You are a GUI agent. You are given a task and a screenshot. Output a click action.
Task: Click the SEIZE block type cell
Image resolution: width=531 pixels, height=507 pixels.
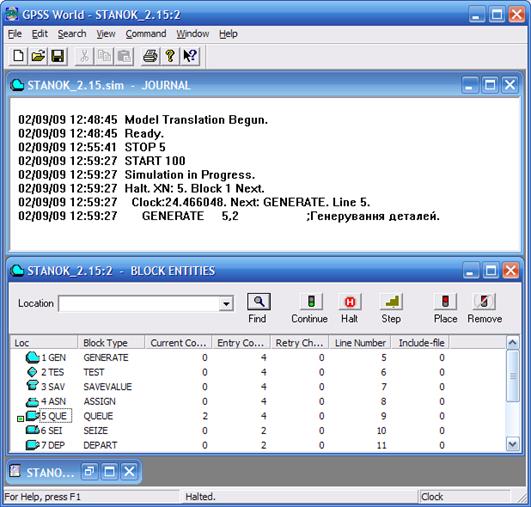[95, 430]
